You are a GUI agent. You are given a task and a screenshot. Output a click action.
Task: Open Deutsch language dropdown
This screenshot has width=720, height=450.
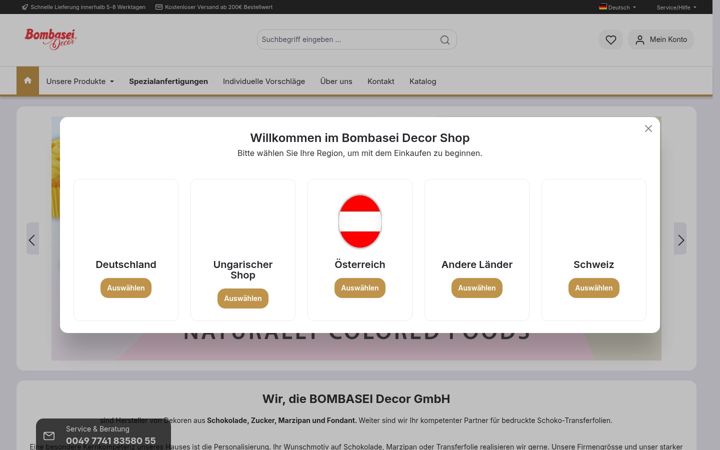click(x=618, y=7)
